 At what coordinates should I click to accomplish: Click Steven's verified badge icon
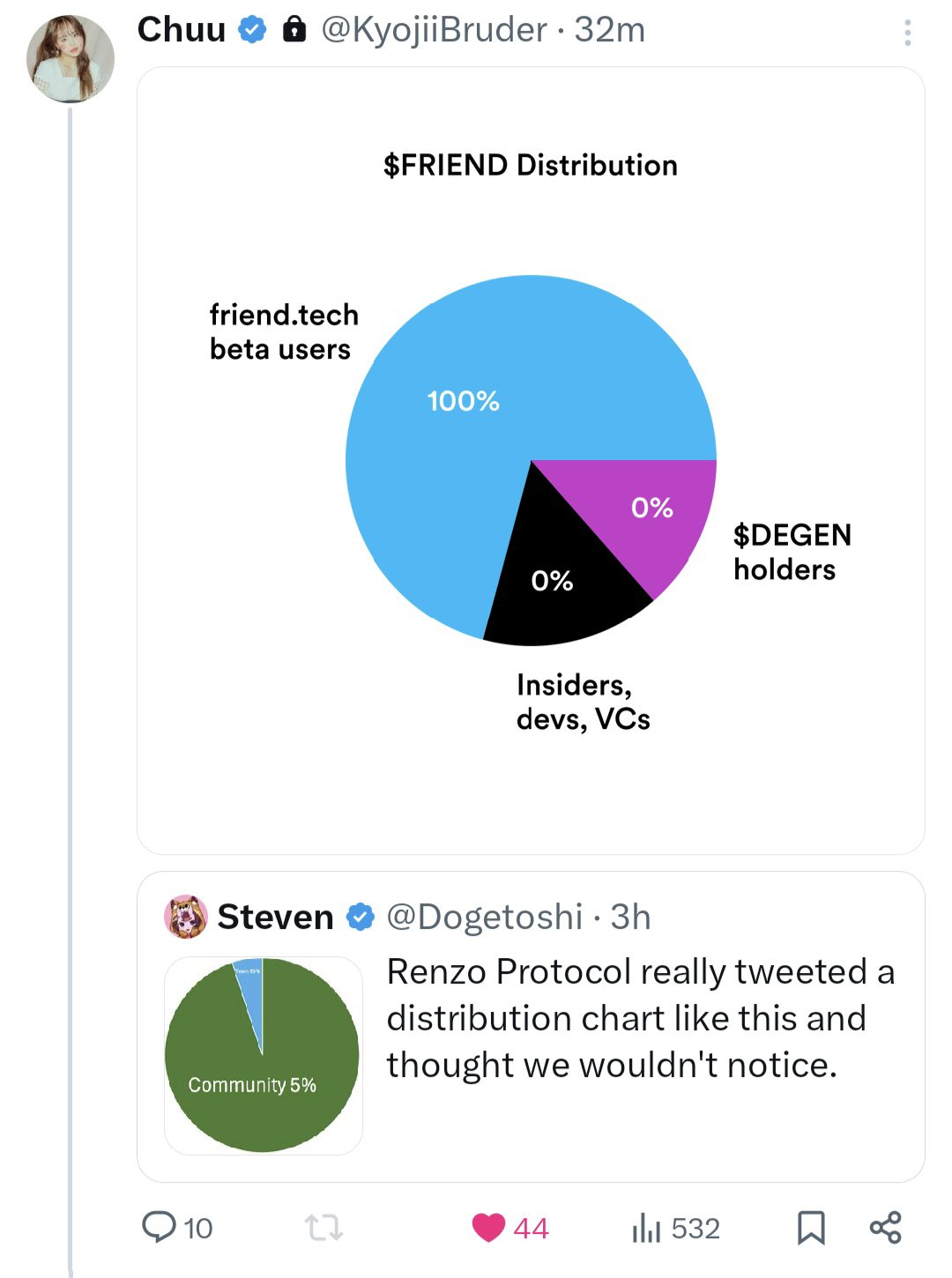tap(360, 917)
